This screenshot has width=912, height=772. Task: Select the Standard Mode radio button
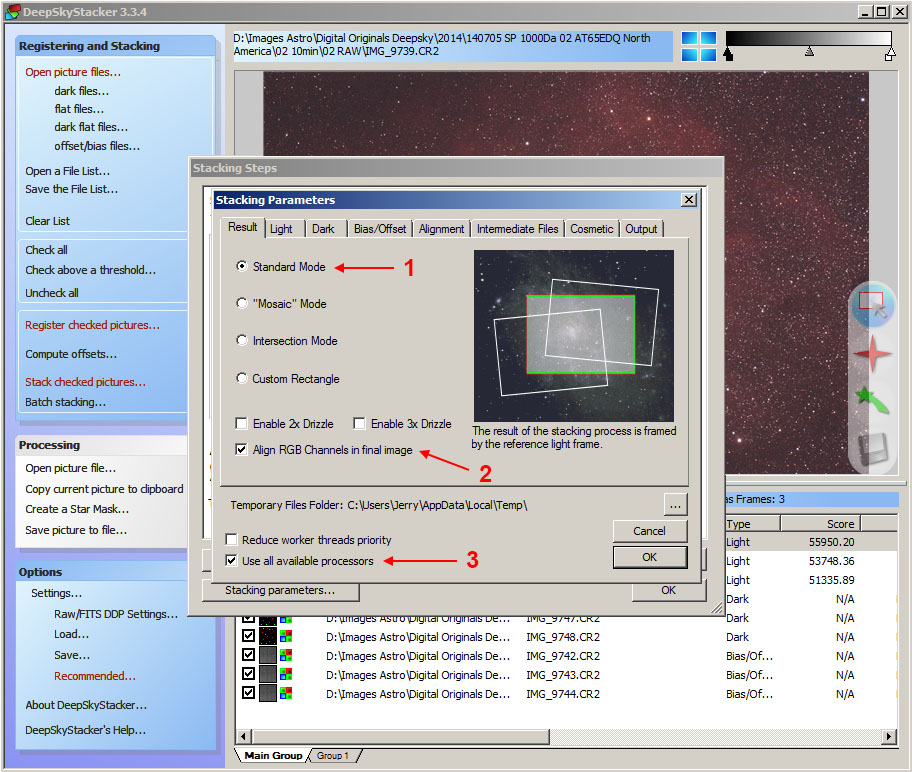click(241, 266)
